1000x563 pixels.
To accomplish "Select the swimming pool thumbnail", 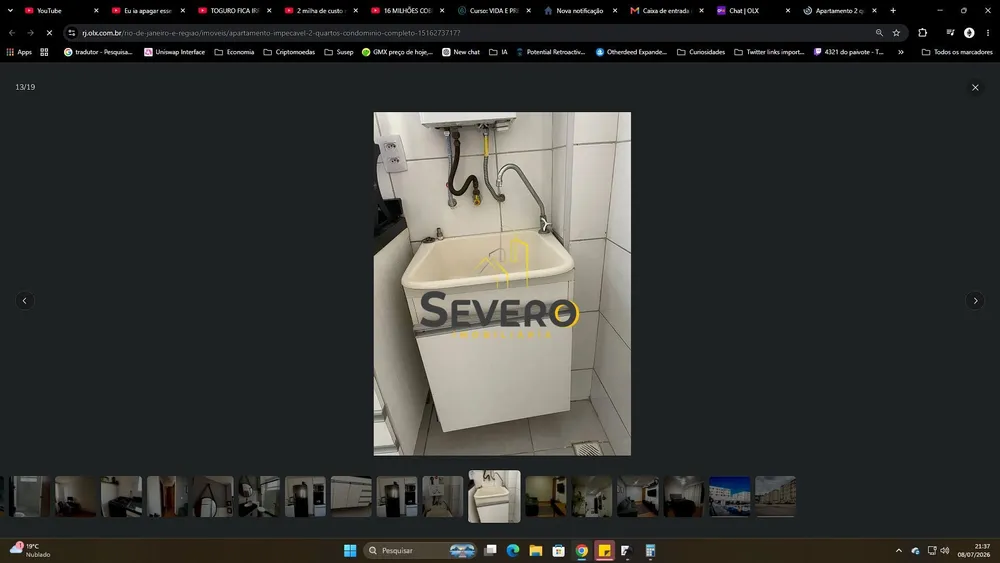I will pyautogui.click(x=730, y=496).
